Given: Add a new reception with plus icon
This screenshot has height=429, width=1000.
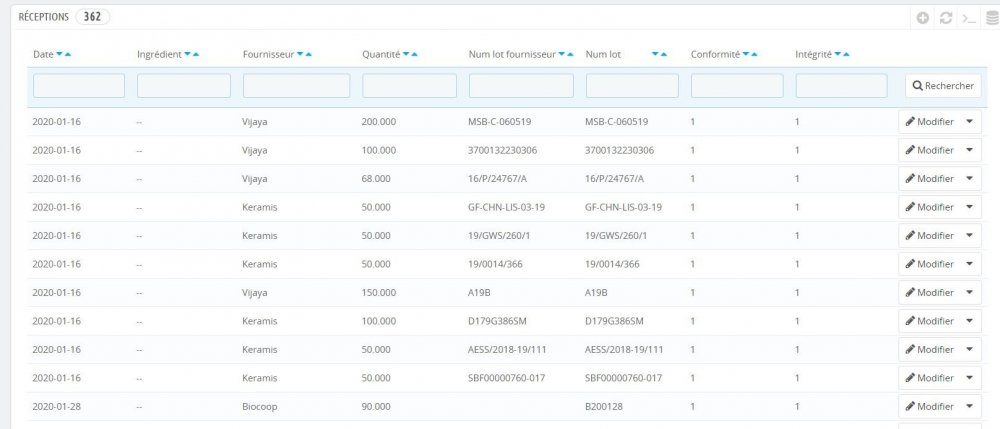Looking at the screenshot, I should click(x=922, y=18).
